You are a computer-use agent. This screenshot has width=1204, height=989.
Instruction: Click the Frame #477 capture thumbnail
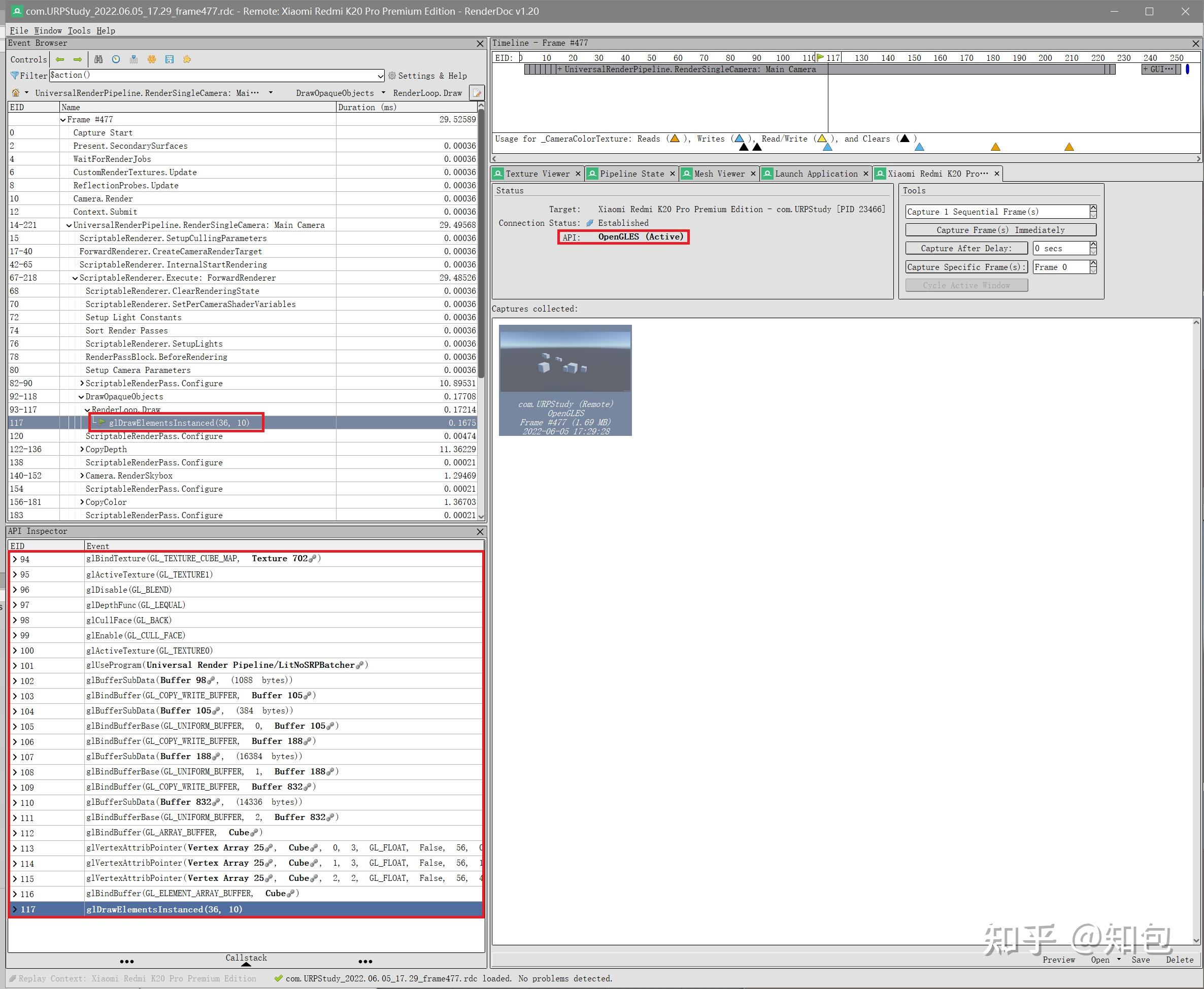[x=564, y=380]
